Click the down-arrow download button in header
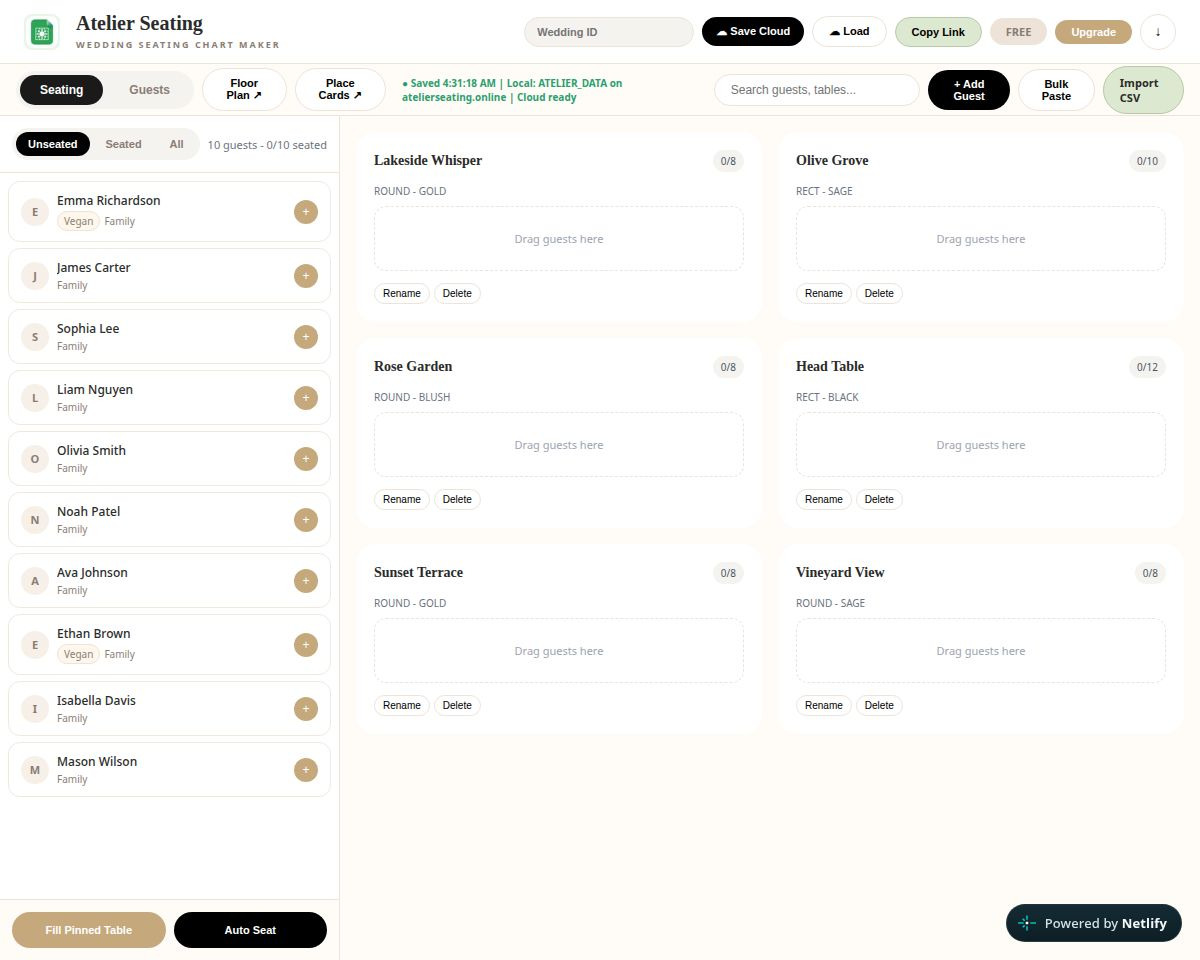The image size is (1200, 960). pos(1158,32)
